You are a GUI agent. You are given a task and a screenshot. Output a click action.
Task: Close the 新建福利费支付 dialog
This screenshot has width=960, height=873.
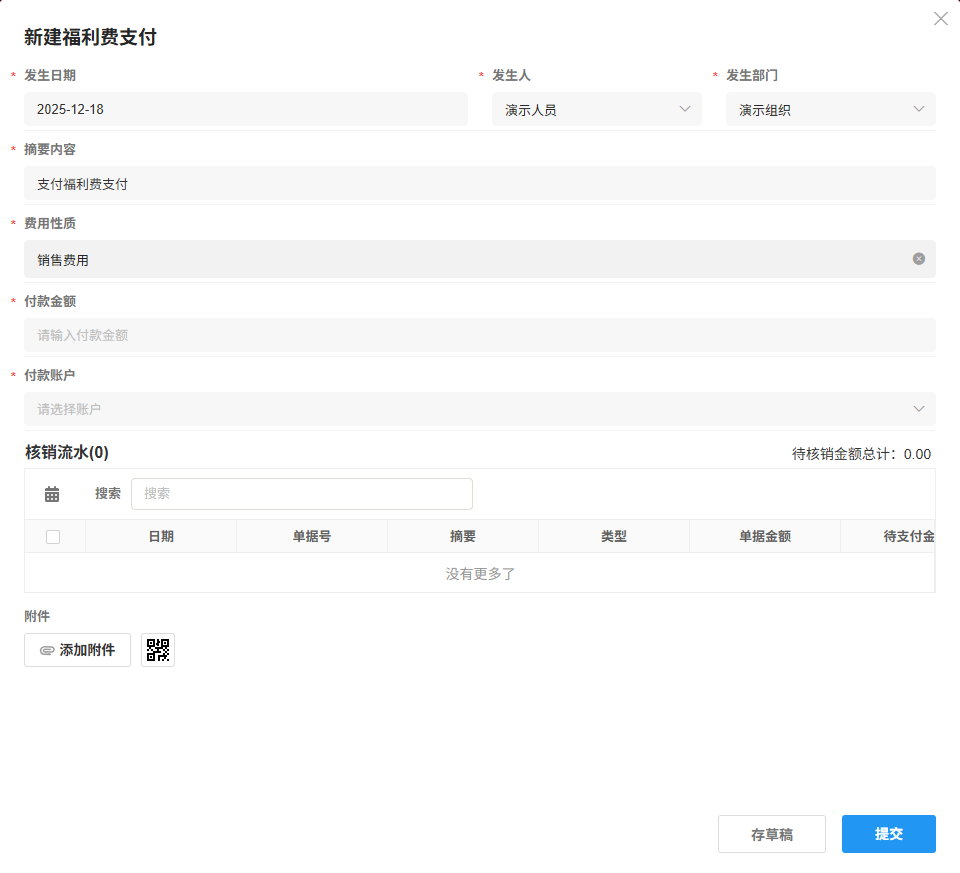tap(940, 18)
